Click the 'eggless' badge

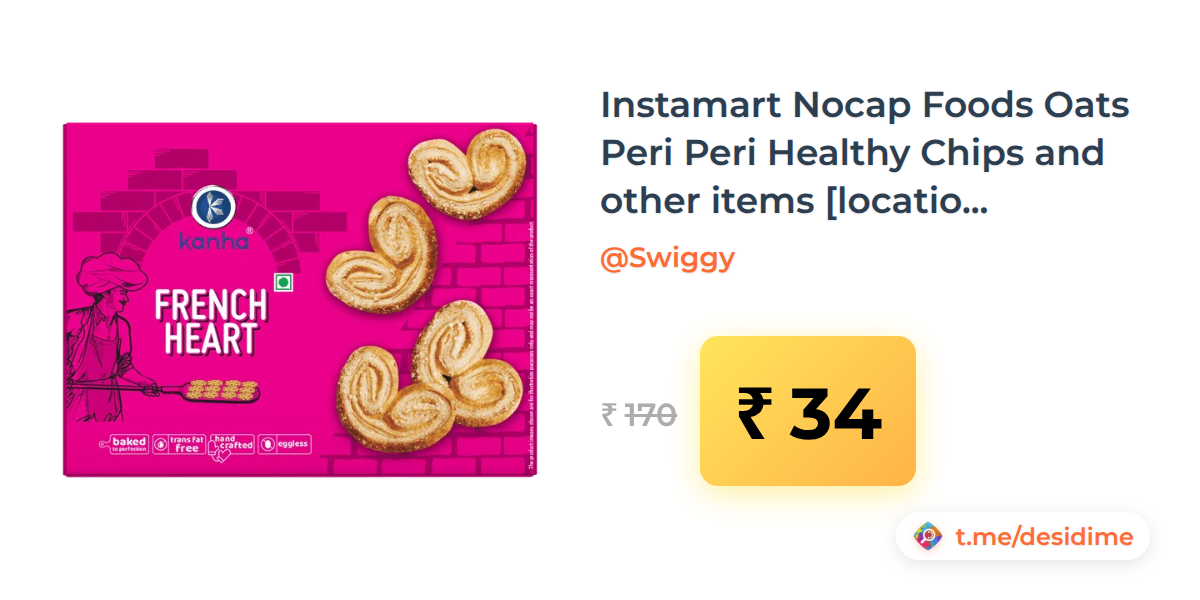tap(285, 445)
